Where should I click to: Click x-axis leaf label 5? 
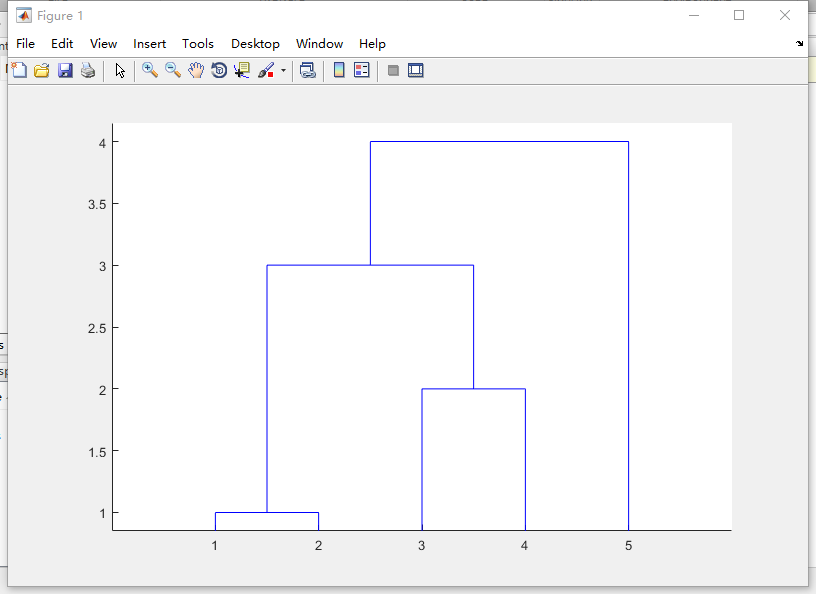629,546
